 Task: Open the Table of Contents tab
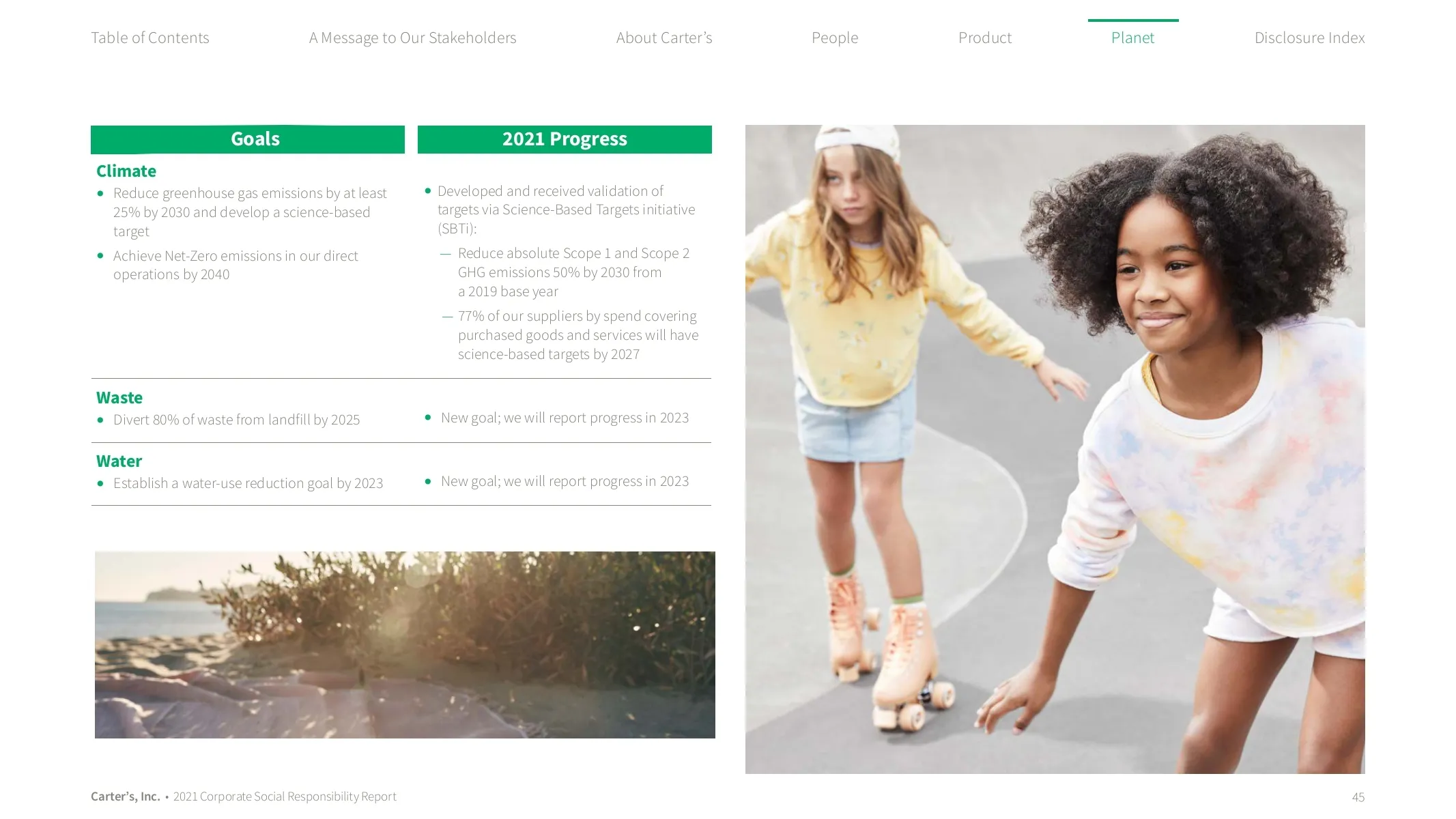point(150,38)
